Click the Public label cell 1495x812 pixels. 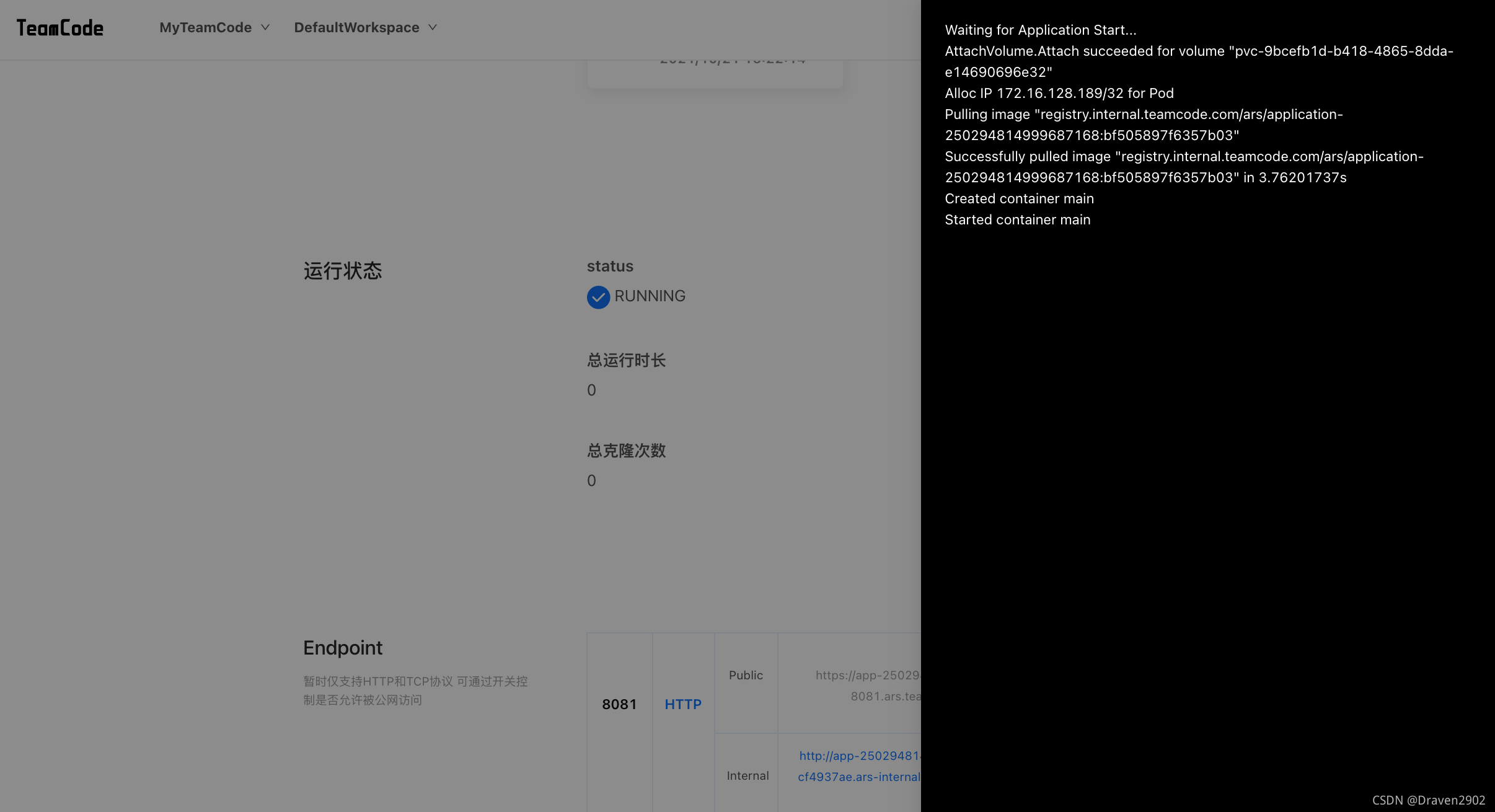coord(746,675)
